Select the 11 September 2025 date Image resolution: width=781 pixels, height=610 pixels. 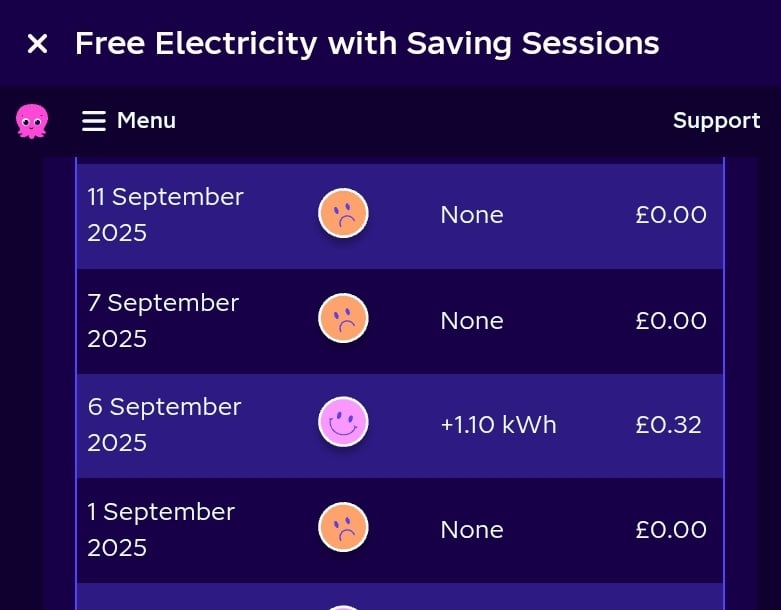click(x=165, y=215)
